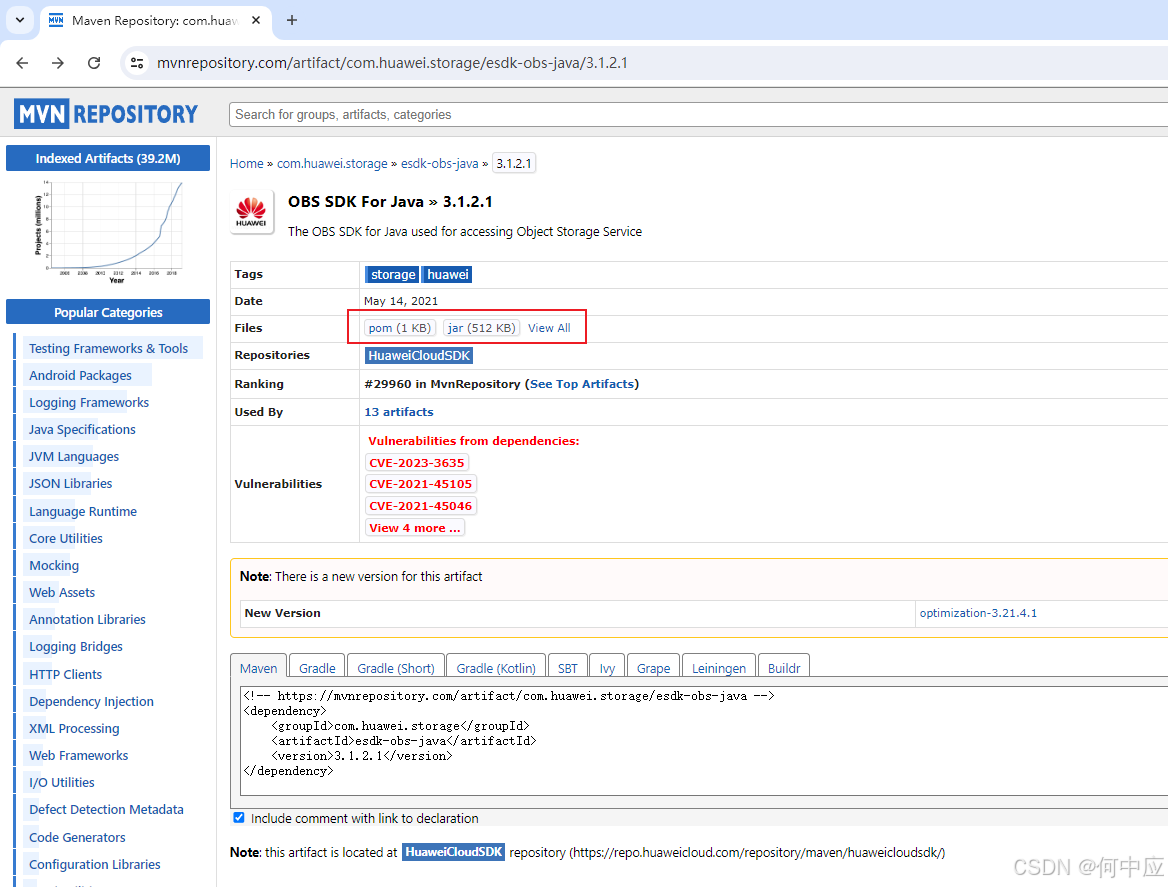Screen dimensions: 1168x887
Task: Open Mocking category
Action: click(54, 565)
